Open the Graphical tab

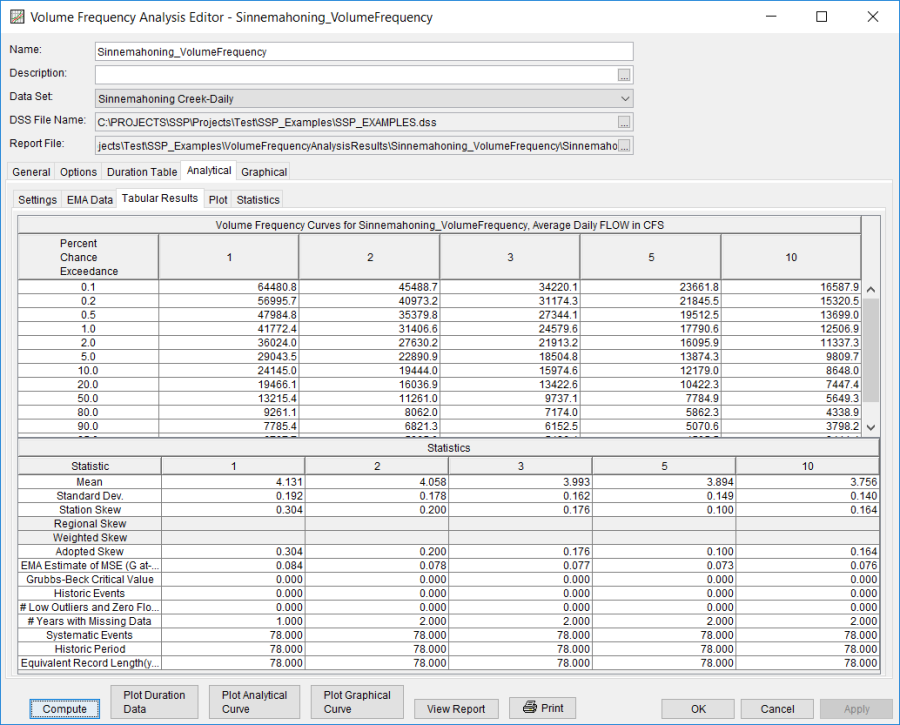pyautogui.click(x=263, y=172)
